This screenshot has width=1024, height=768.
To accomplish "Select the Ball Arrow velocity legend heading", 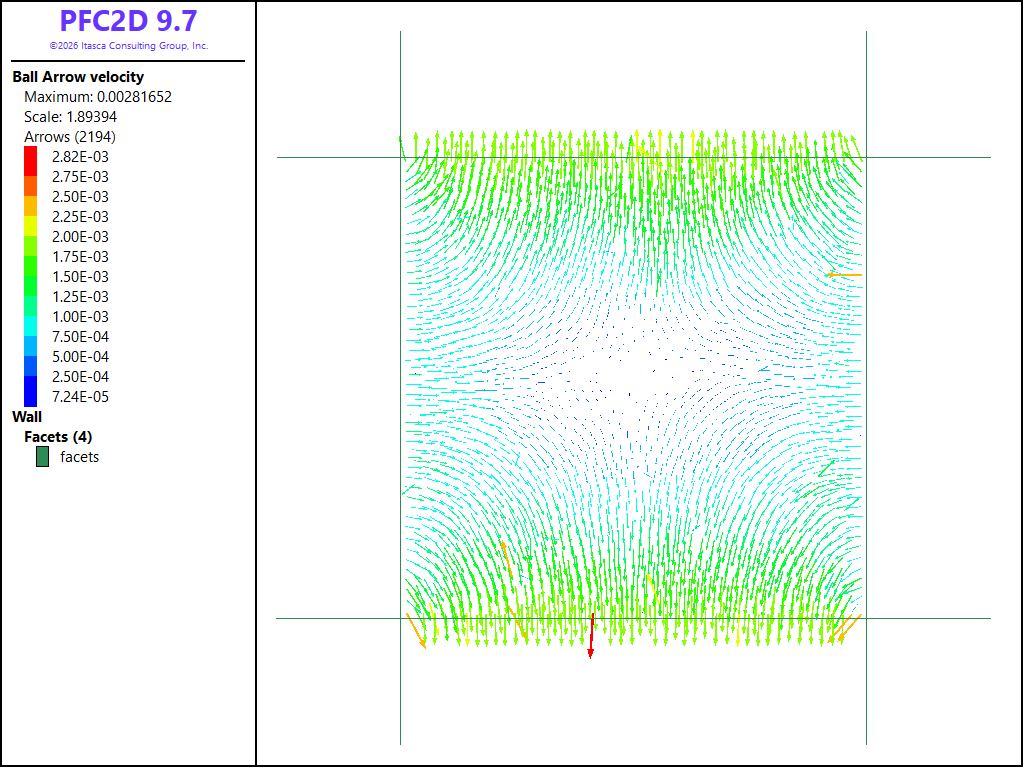I will pos(78,76).
